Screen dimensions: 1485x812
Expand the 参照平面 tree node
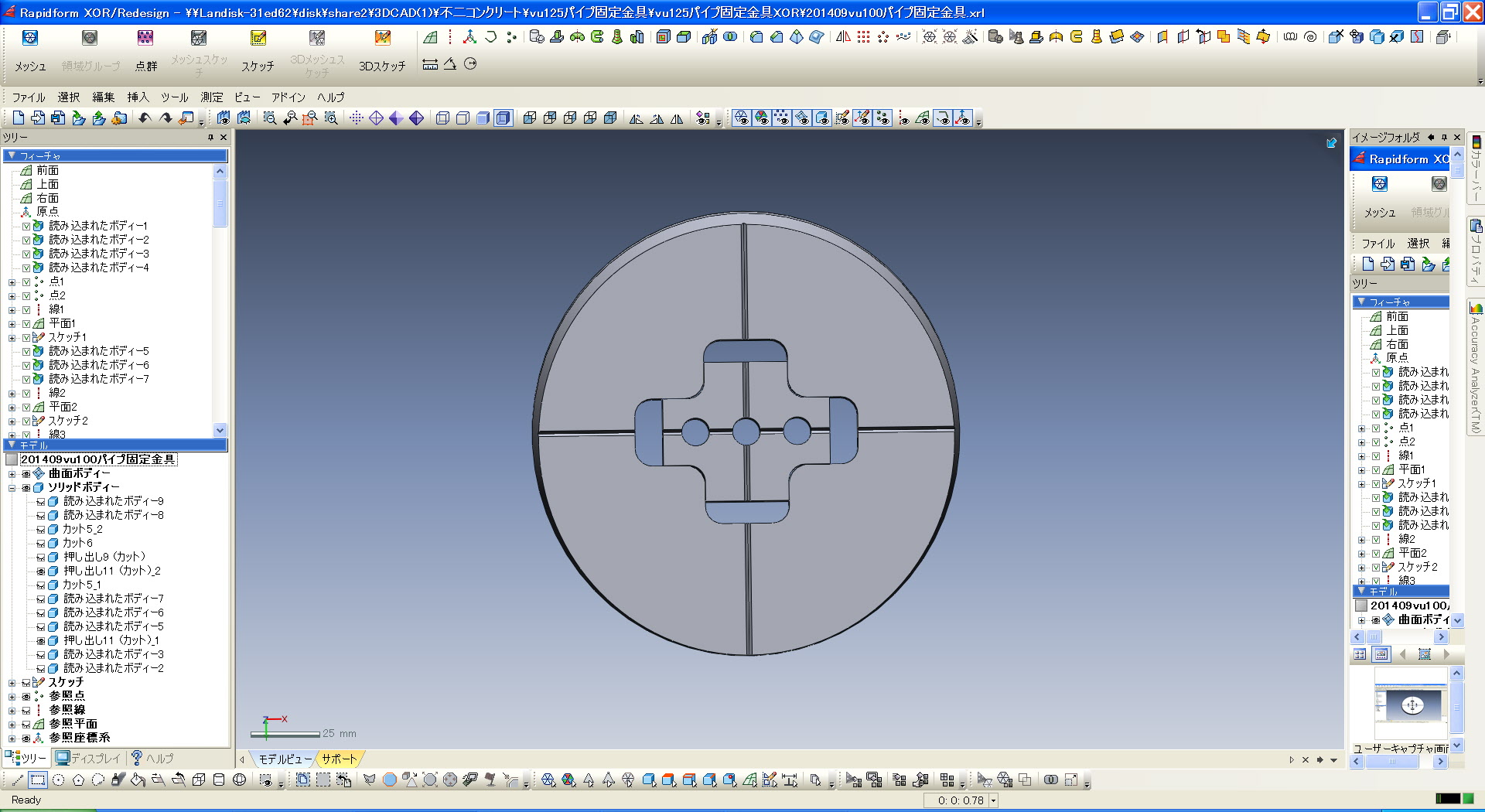click(x=12, y=725)
